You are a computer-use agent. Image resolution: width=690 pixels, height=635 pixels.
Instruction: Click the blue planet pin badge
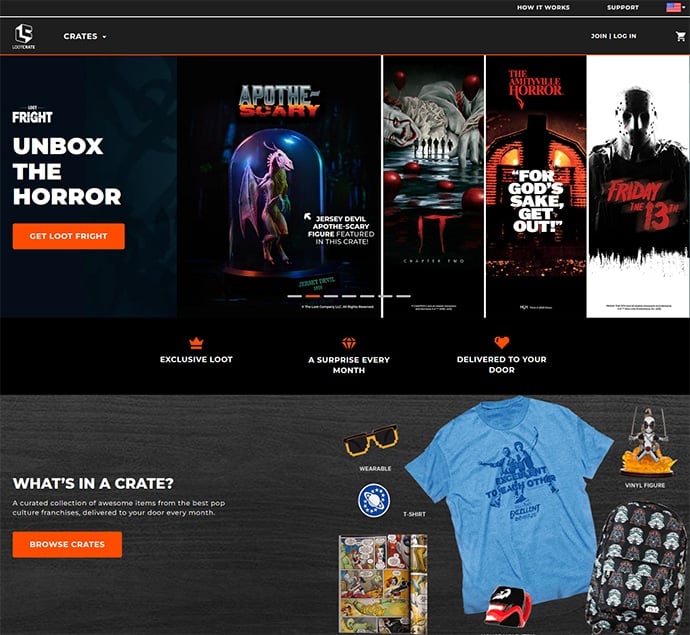(374, 501)
